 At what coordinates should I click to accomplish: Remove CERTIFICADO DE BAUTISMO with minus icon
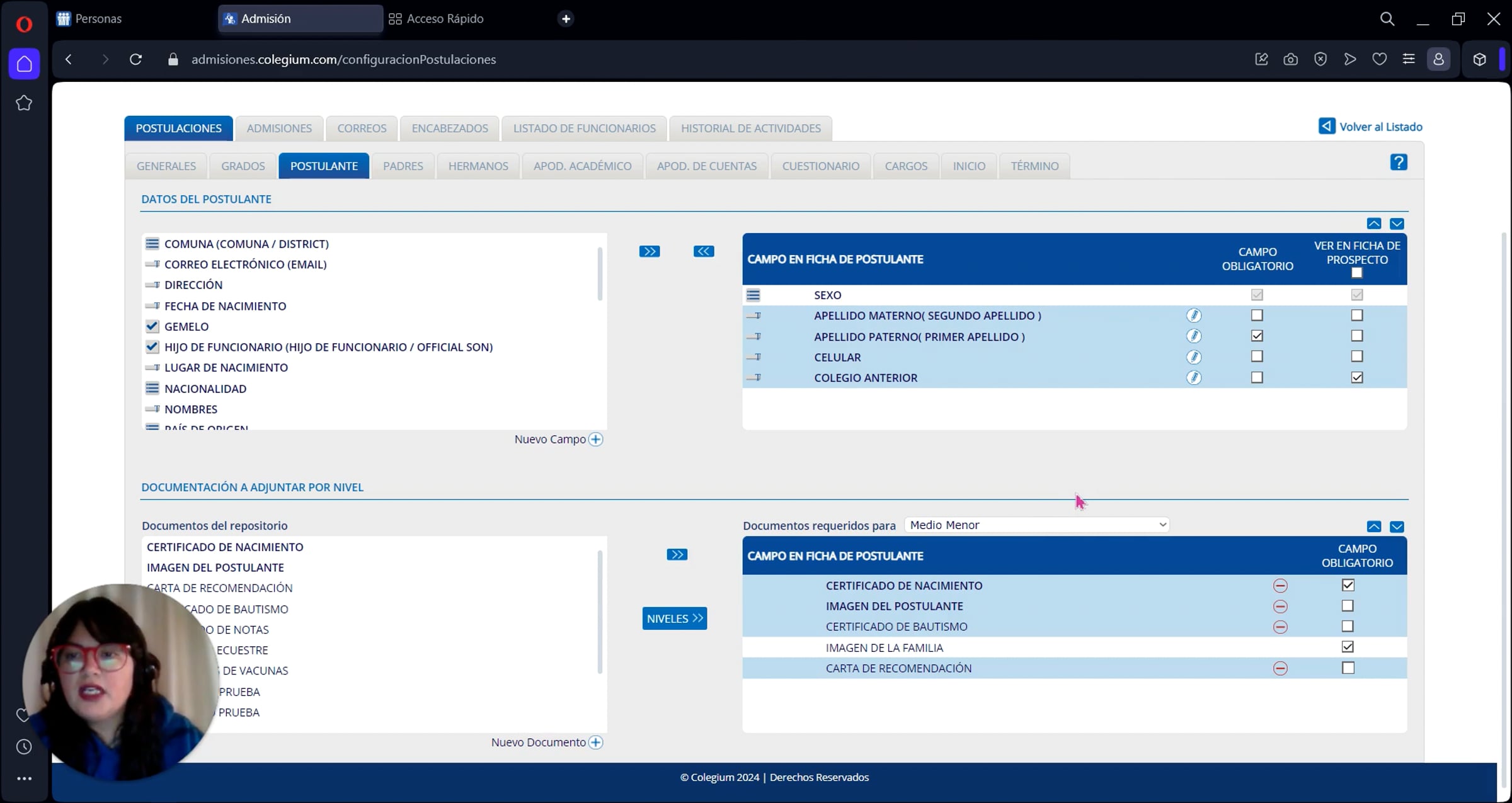click(x=1280, y=627)
